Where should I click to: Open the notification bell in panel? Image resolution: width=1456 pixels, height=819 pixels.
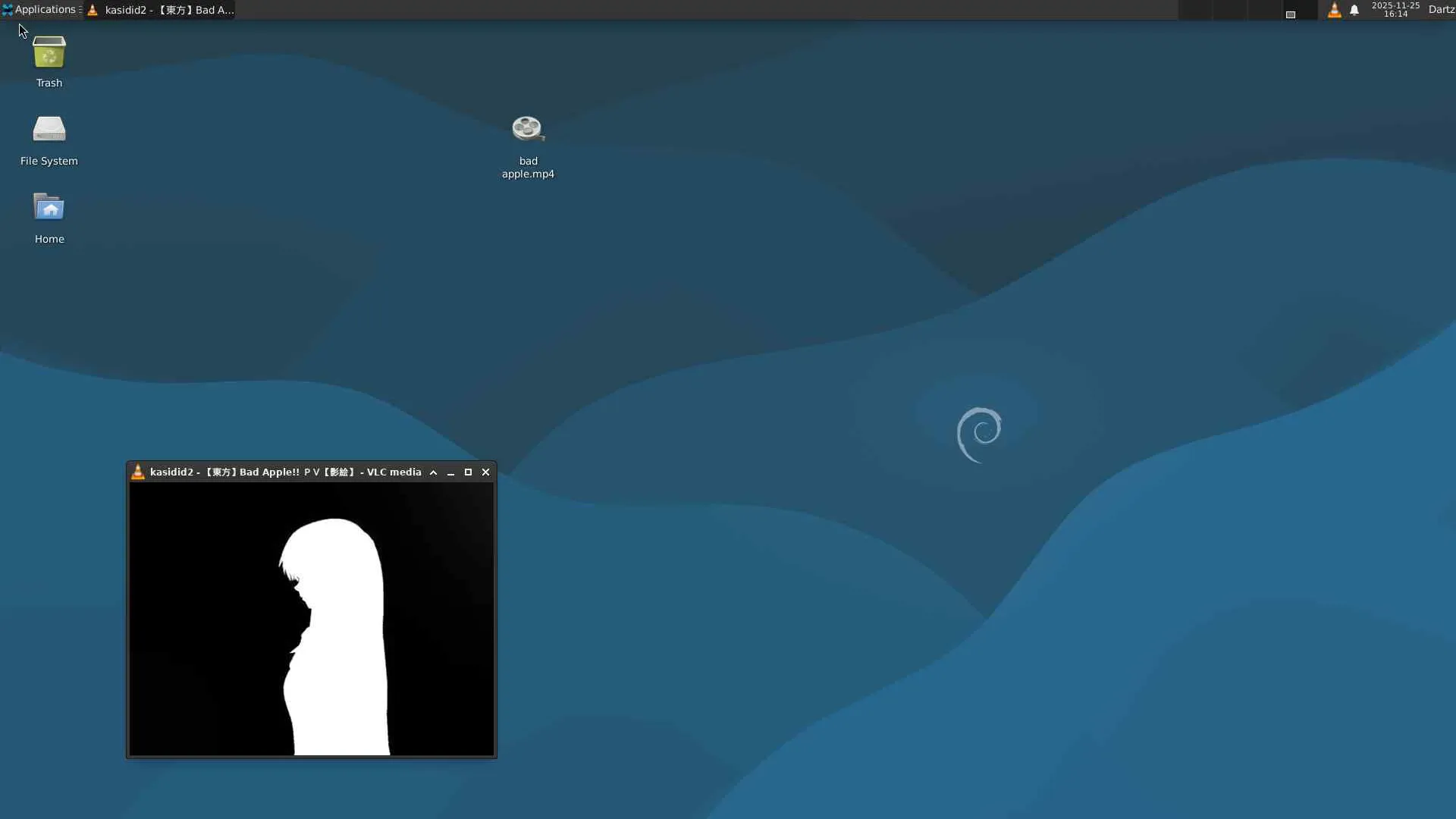1354,10
